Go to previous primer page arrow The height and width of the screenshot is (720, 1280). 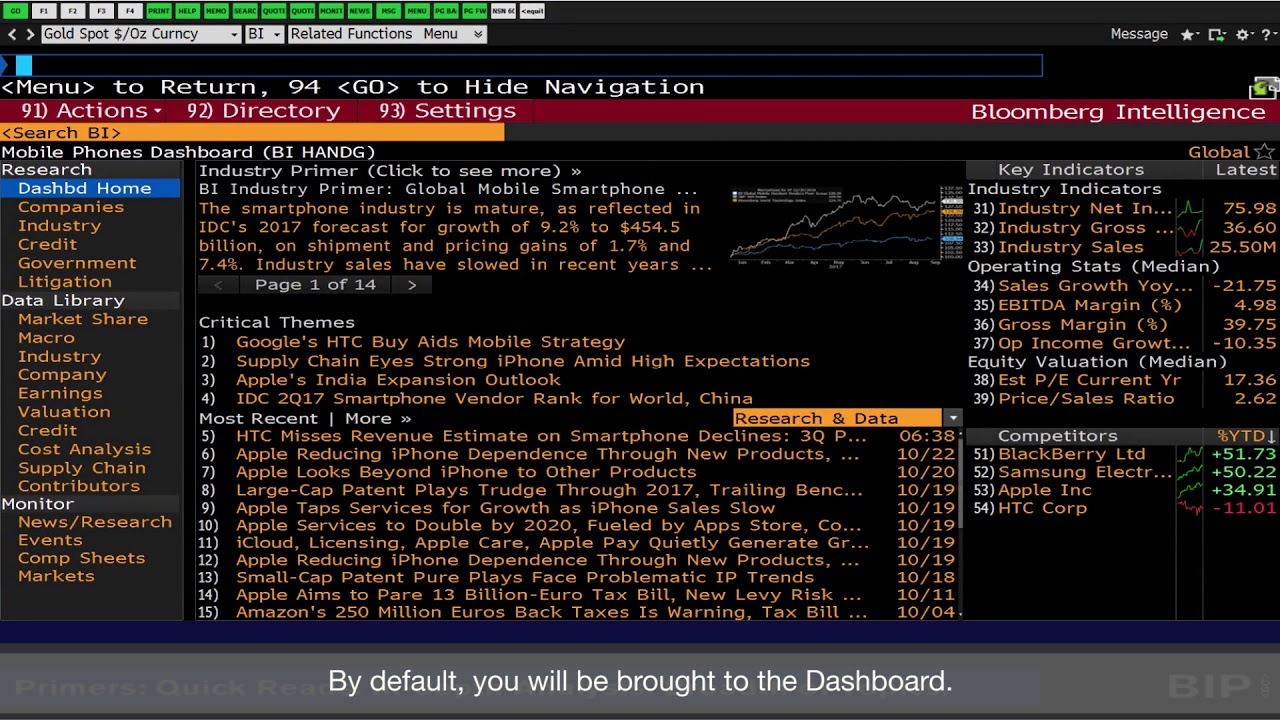coord(218,285)
